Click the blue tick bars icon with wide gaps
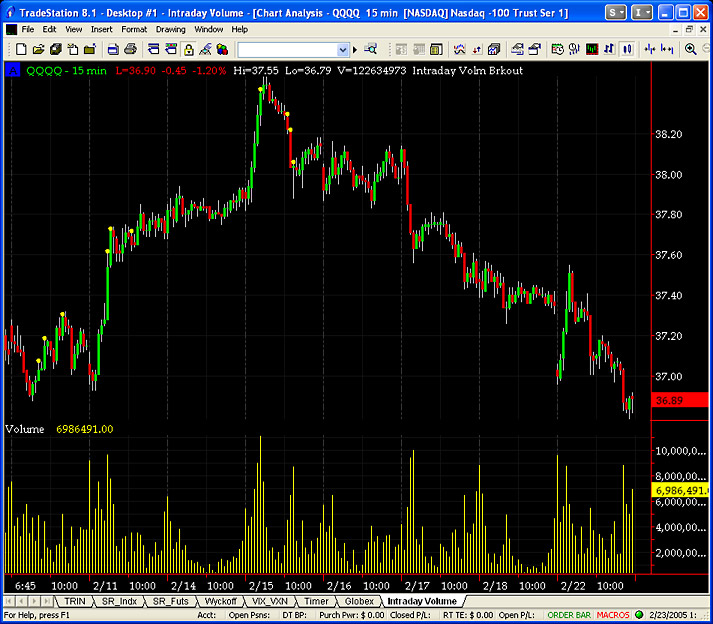Image resolution: width=713 pixels, height=624 pixels. point(667,49)
